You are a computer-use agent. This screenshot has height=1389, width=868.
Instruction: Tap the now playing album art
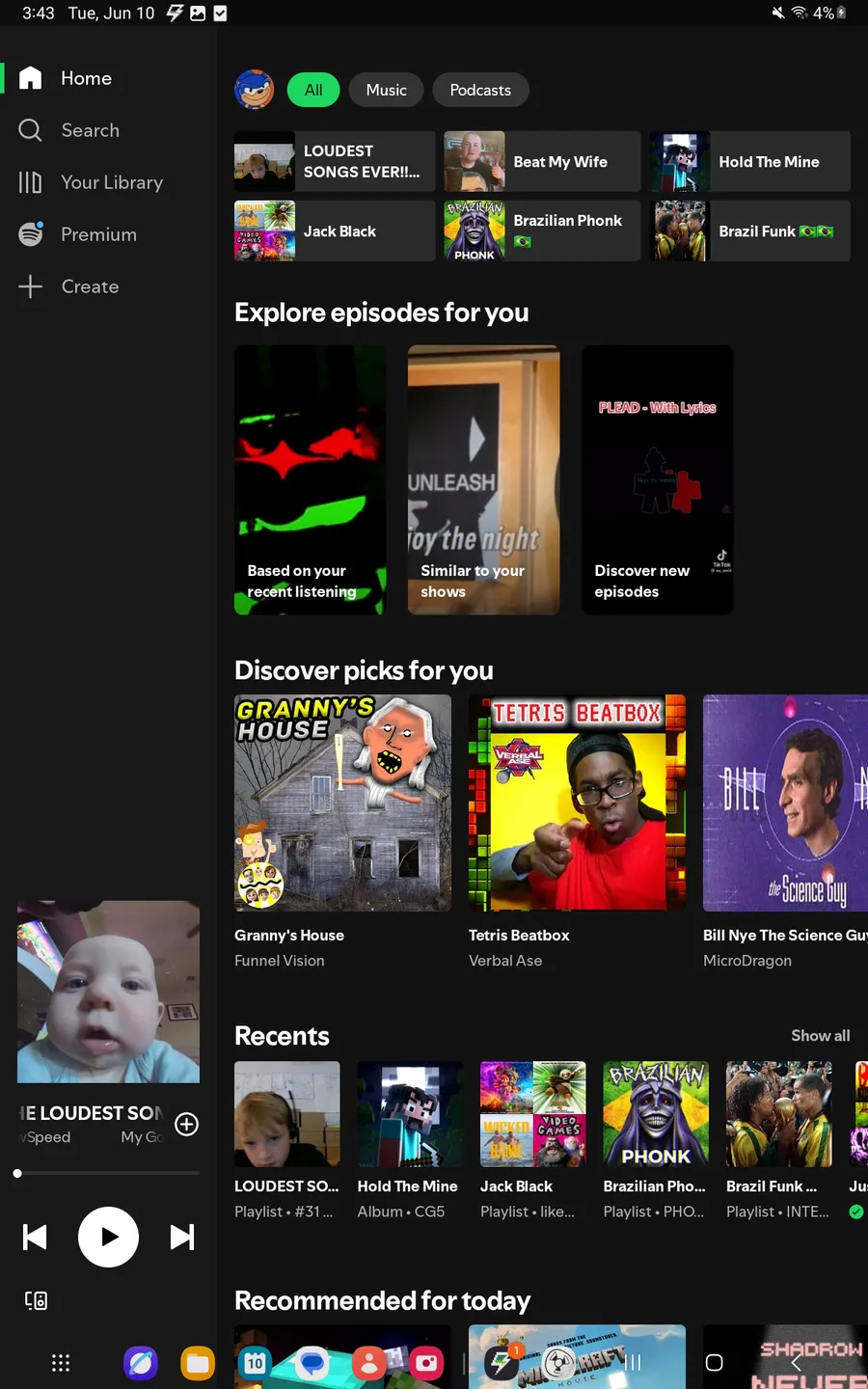tap(108, 992)
